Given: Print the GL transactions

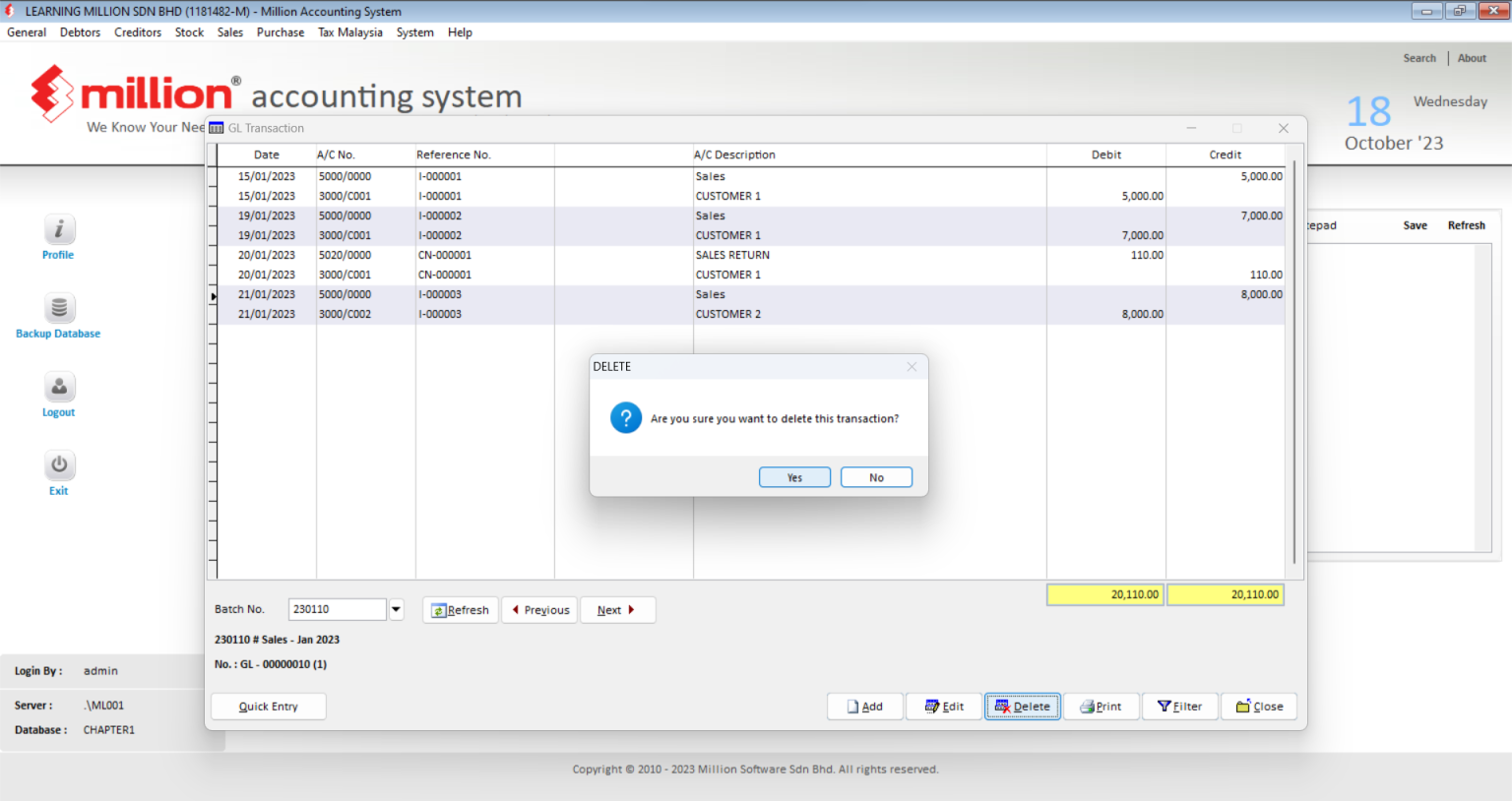Looking at the screenshot, I should [1101, 706].
